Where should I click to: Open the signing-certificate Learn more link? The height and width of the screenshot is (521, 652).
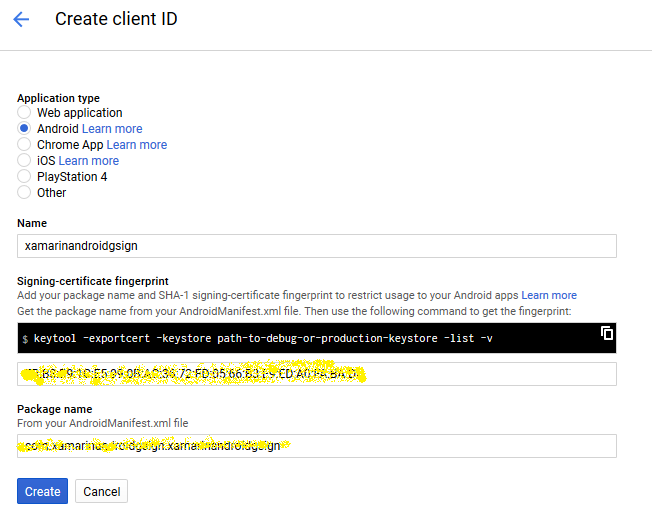click(549, 295)
